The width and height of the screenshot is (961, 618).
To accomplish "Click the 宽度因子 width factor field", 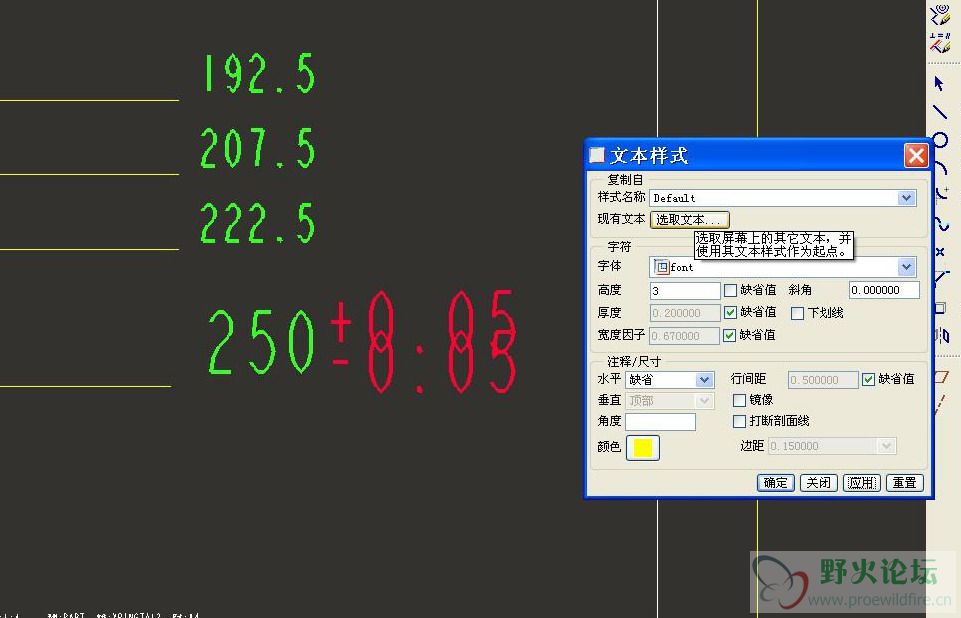I will 685,335.
